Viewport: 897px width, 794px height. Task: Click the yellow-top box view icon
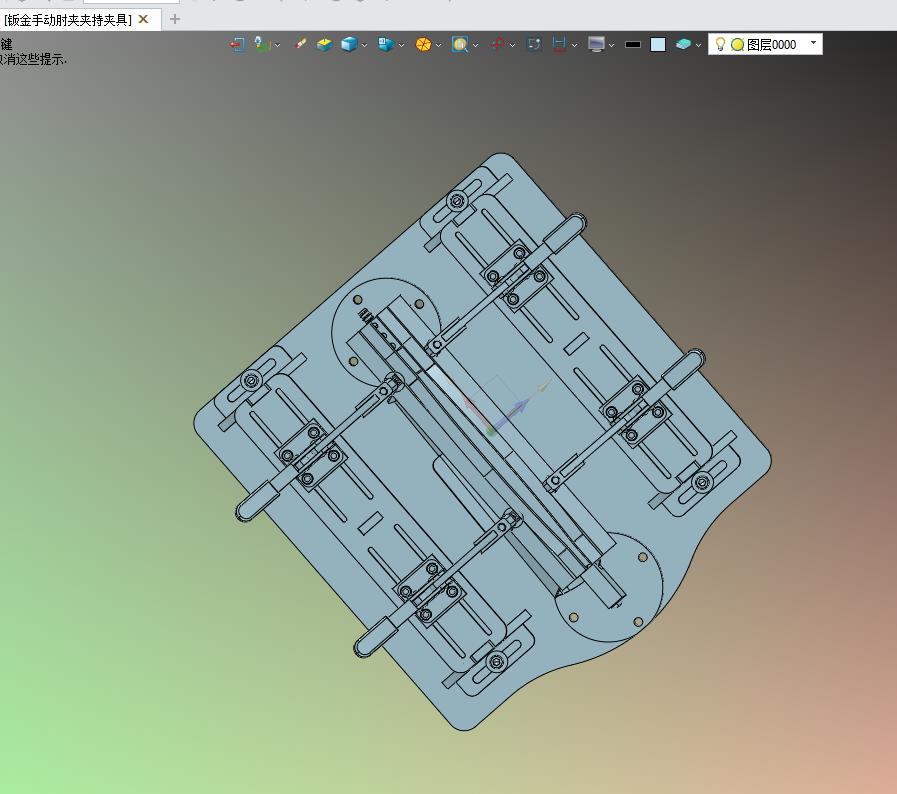click(324, 44)
